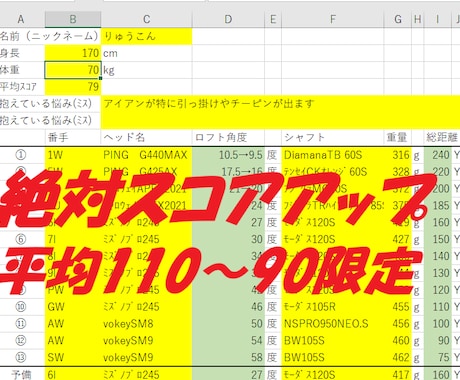Click the loft cell '54'
This screenshot has width=460, height=380.
point(228,340)
